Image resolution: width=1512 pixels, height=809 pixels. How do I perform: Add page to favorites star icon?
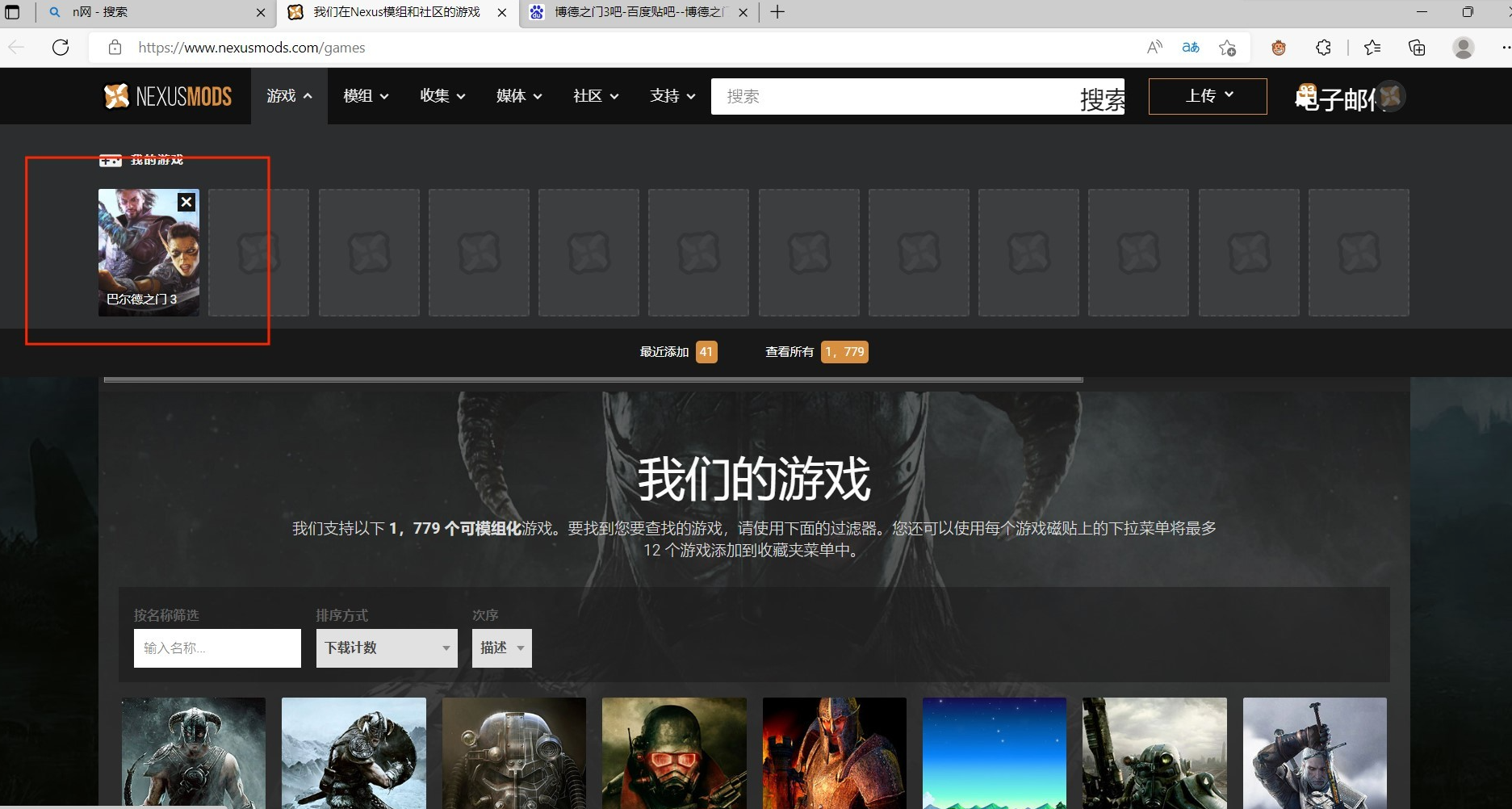point(1227,48)
